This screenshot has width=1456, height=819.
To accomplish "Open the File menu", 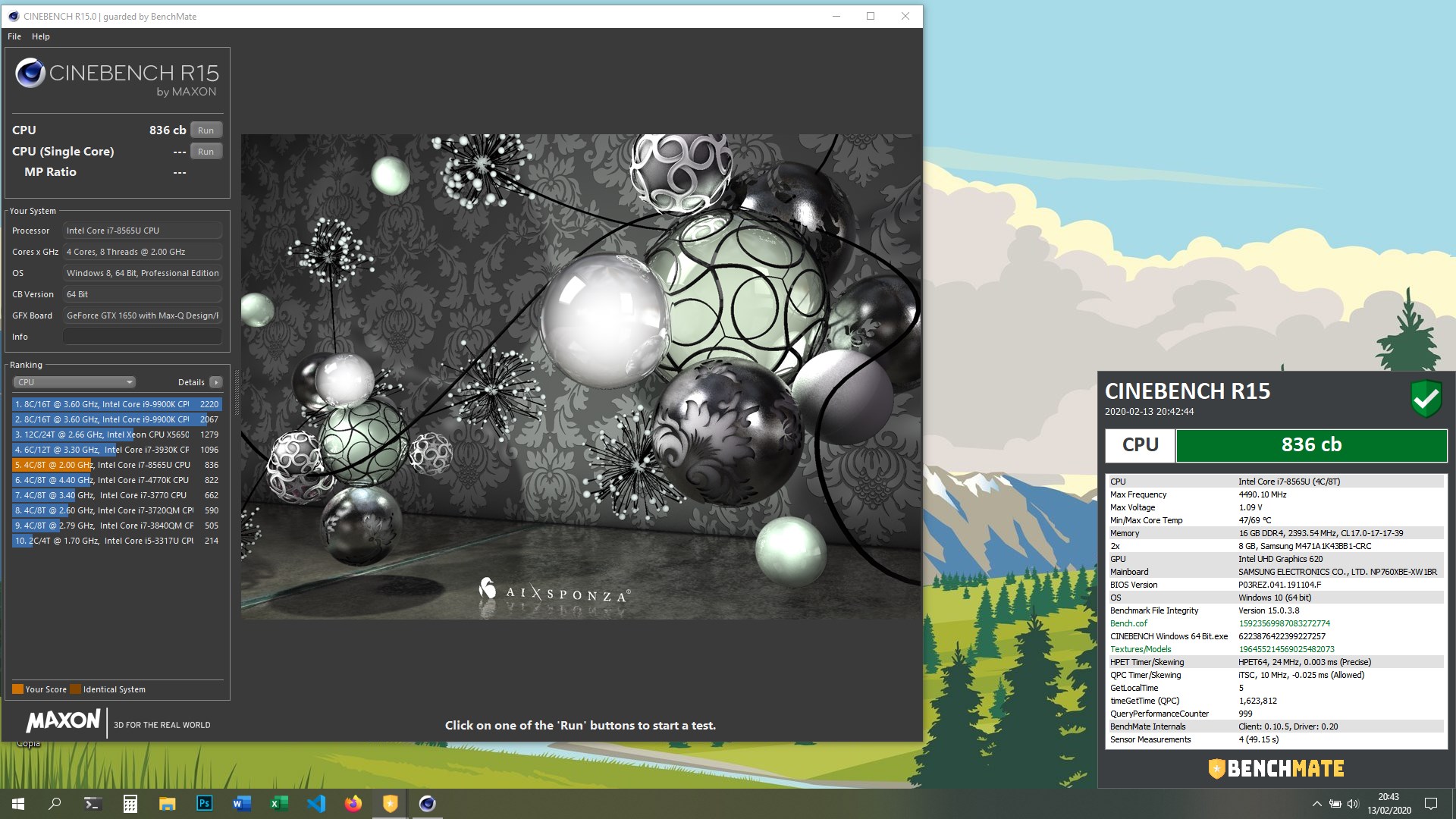I will (14, 36).
